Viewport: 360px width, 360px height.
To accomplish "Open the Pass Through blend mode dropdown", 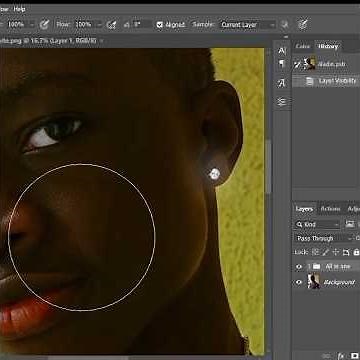I will click(324, 238).
